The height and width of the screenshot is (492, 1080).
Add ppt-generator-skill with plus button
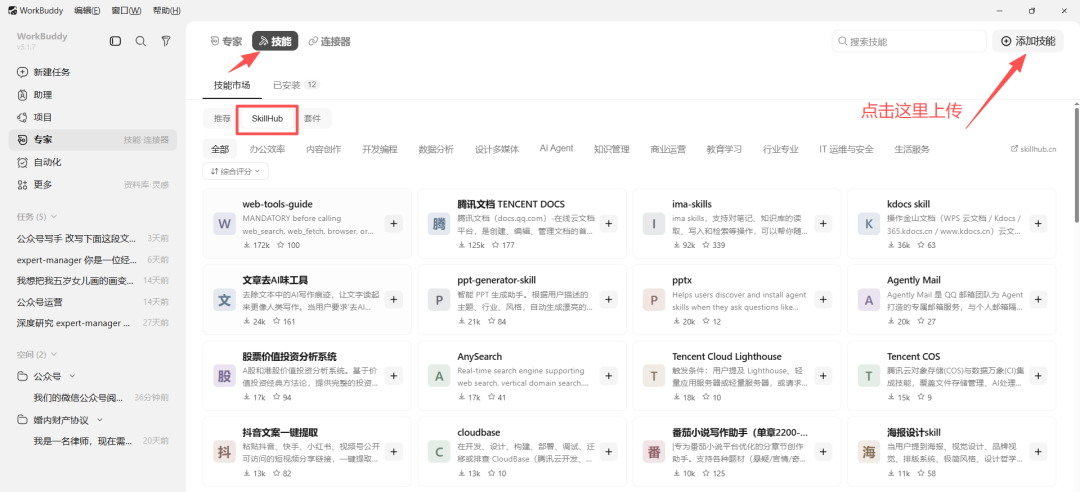(608, 300)
